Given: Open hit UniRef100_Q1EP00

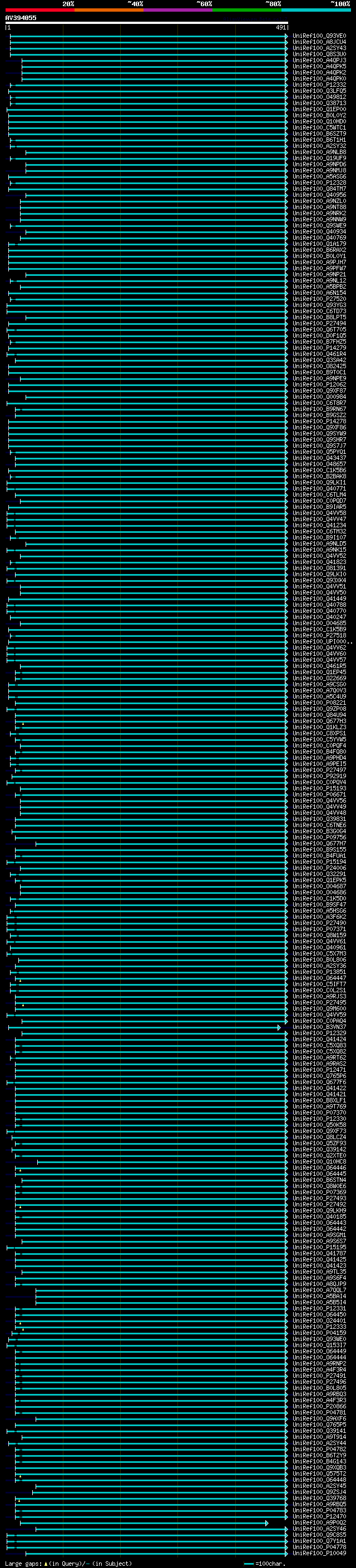Looking at the screenshot, I should [319, 110].
